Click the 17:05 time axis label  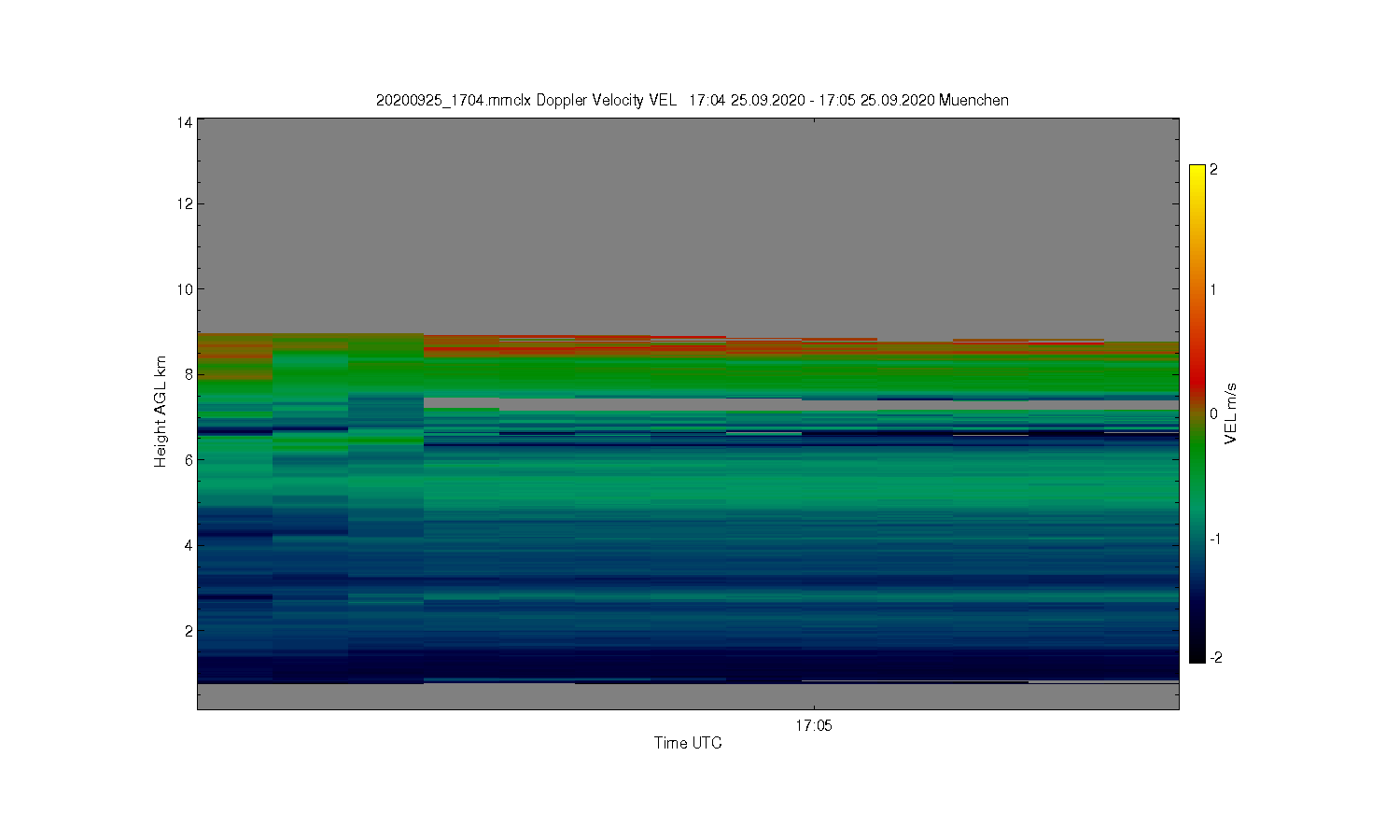point(814,725)
